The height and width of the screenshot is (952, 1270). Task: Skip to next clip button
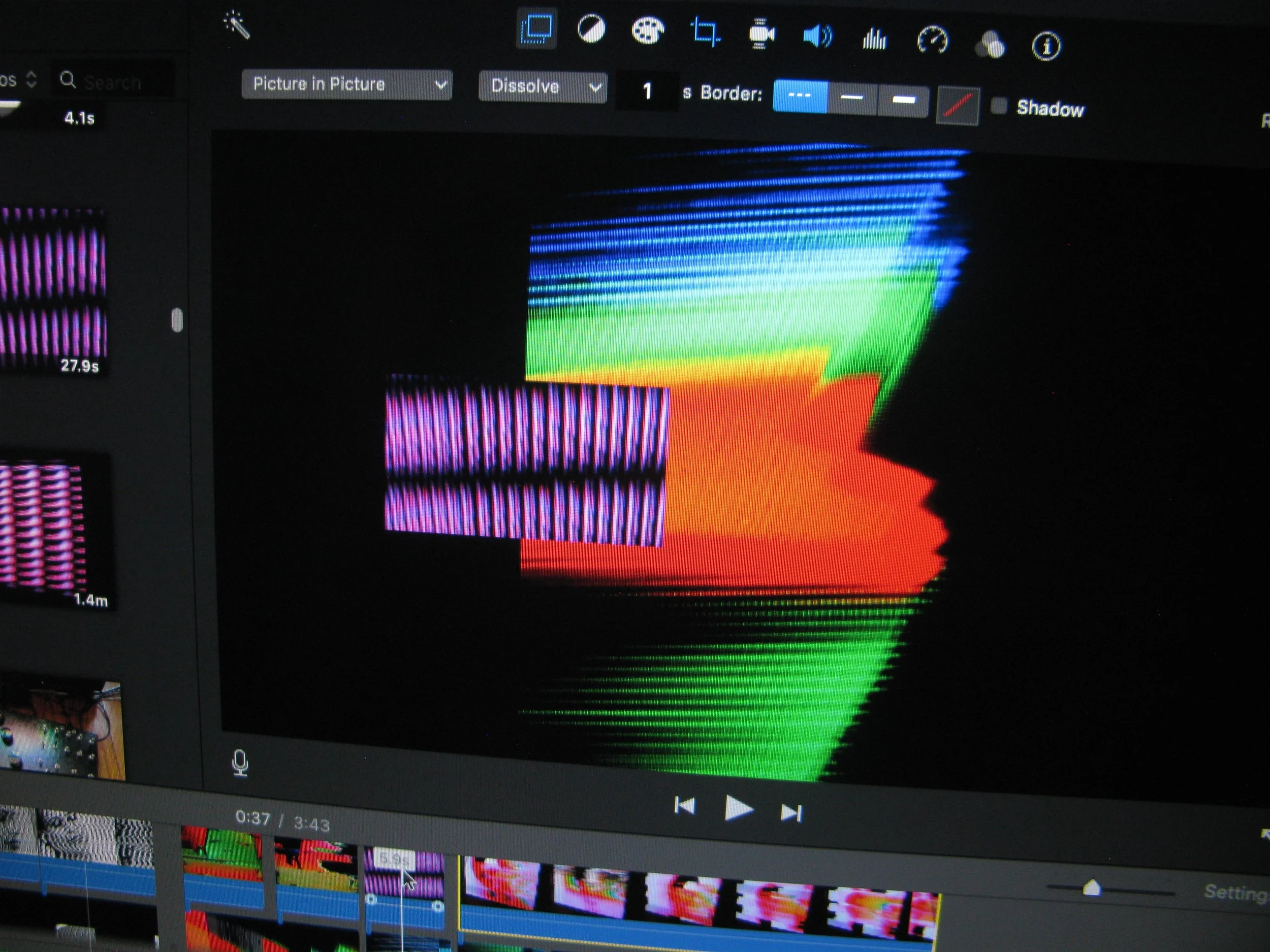[x=791, y=812]
